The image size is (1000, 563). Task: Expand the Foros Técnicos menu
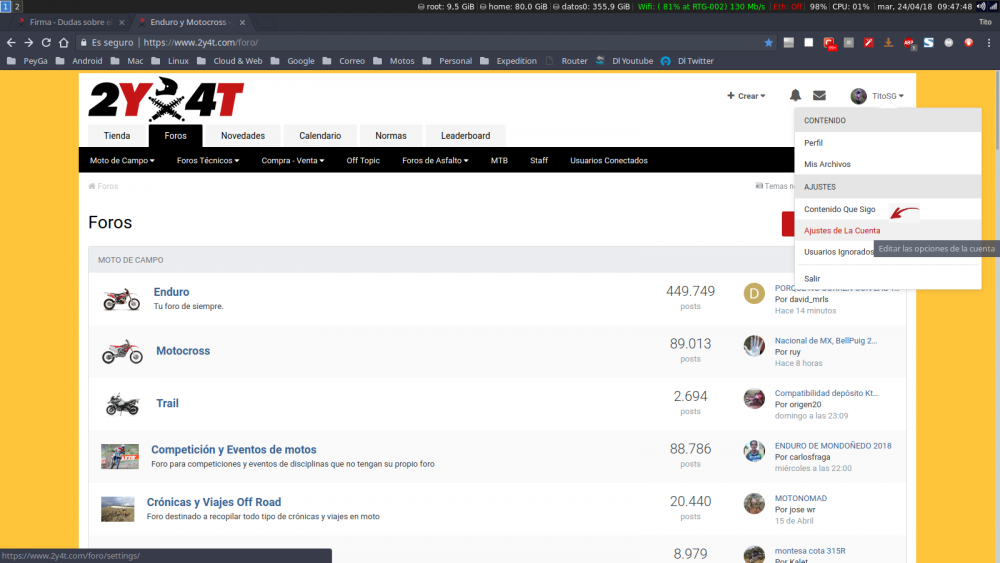tap(208, 161)
